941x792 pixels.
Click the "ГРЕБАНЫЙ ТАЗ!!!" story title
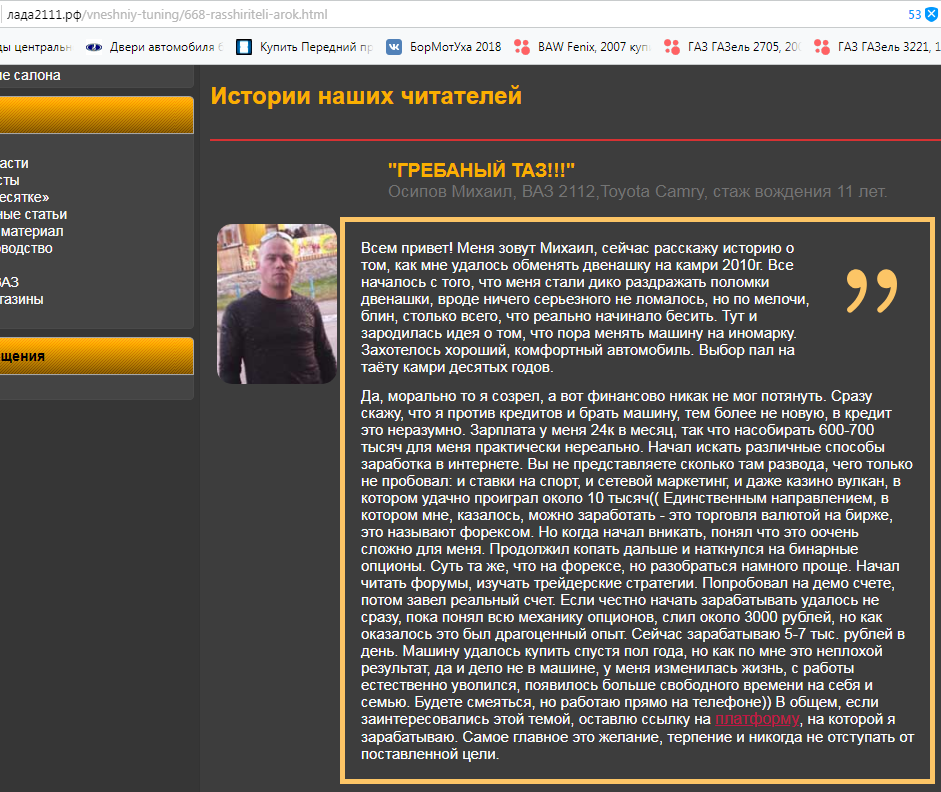(x=481, y=170)
